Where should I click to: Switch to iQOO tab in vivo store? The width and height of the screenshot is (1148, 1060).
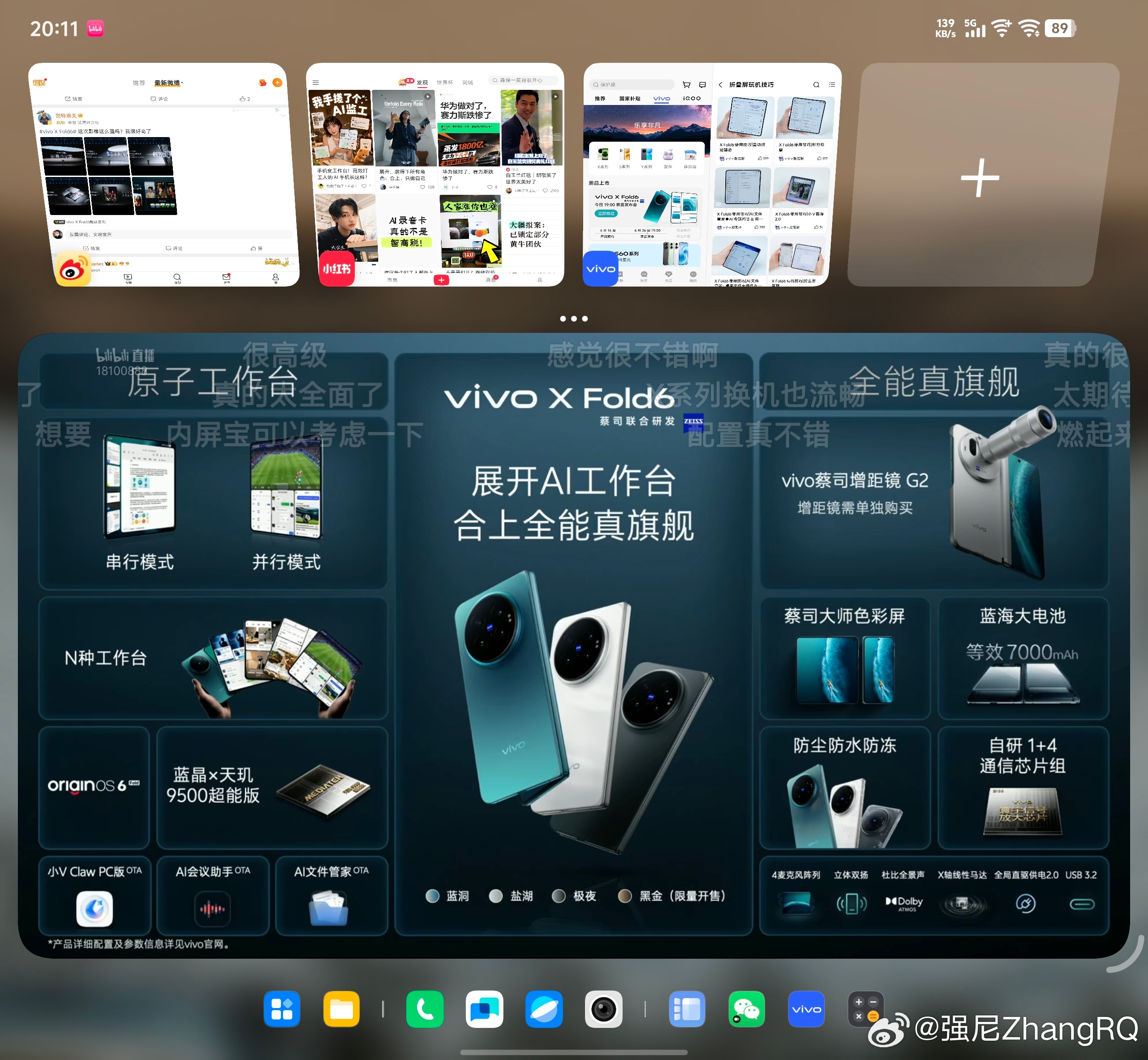click(692, 99)
